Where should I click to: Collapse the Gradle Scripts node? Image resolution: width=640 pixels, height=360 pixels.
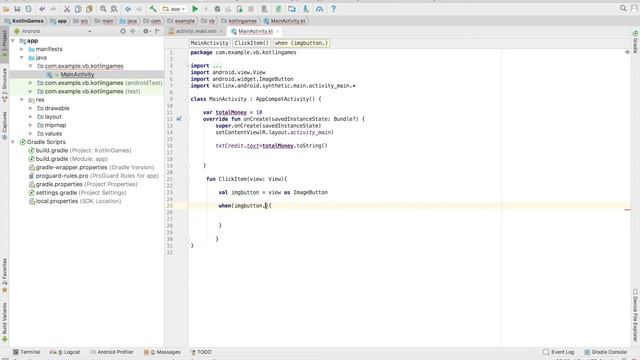tap(13, 142)
